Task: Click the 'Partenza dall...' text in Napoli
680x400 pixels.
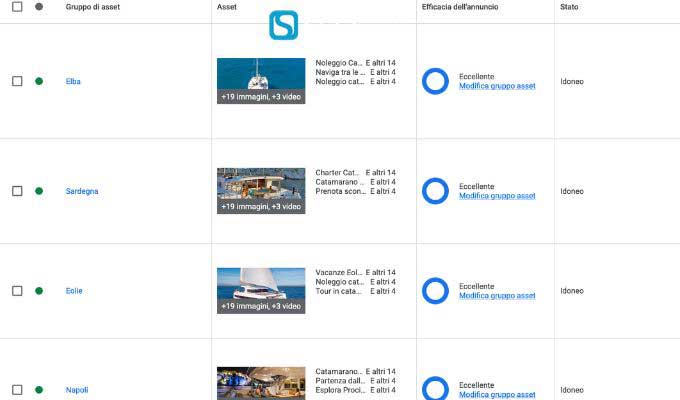Action: coord(340,380)
